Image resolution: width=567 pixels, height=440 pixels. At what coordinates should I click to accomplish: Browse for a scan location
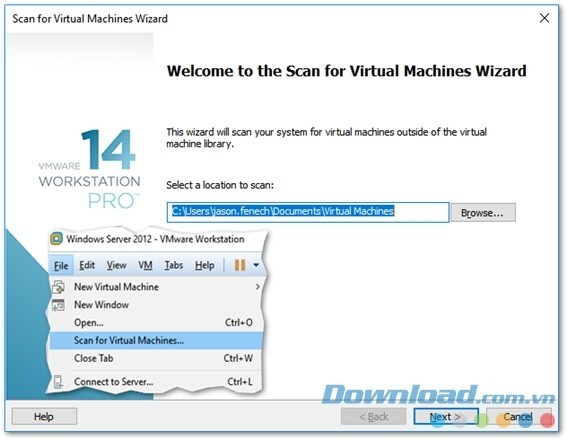pos(483,213)
